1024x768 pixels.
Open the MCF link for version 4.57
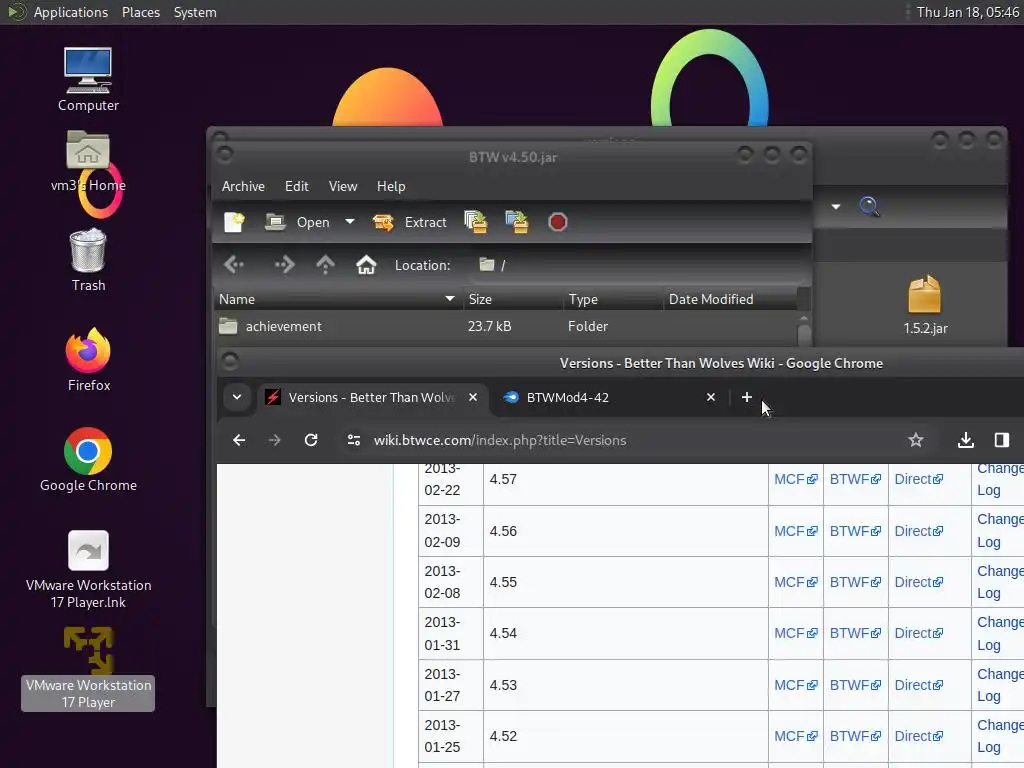tap(795, 479)
